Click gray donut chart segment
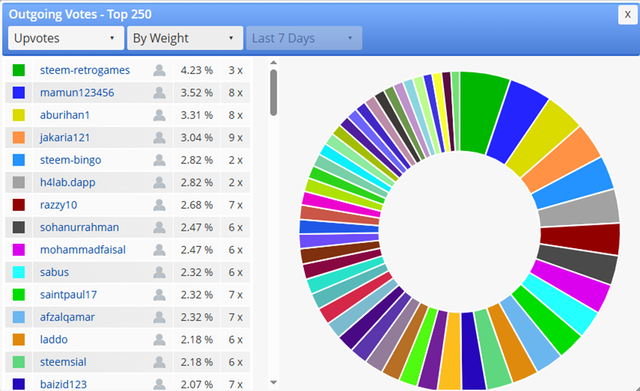The width and height of the screenshot is (640, 391). pyautogui.click(x=578, y=209)
